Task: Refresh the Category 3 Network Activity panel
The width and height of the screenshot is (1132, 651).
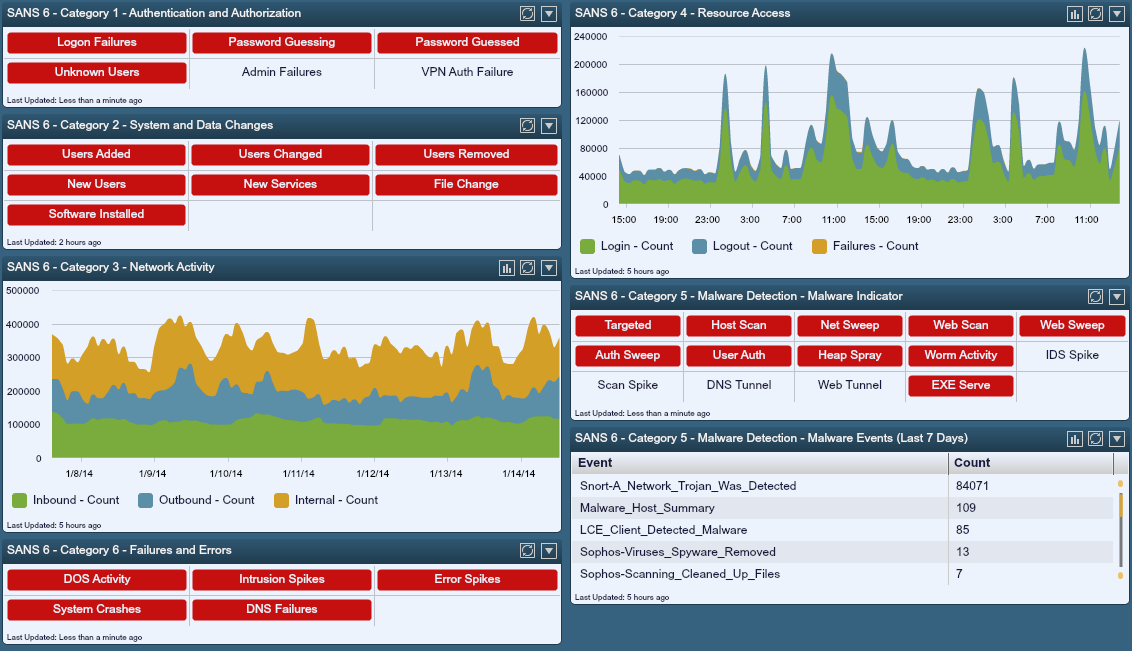Action: pos(528,268)
